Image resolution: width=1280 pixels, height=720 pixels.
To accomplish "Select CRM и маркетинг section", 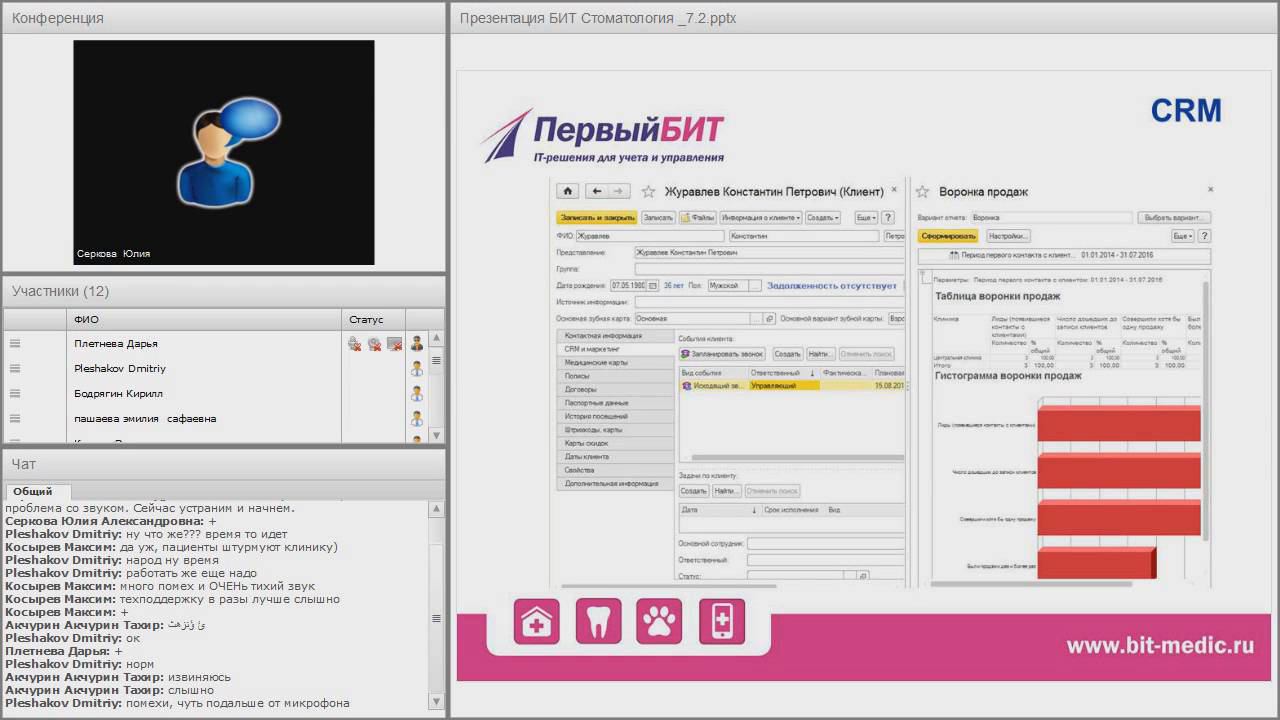I will pyautogui.click(x=615, y=349).
